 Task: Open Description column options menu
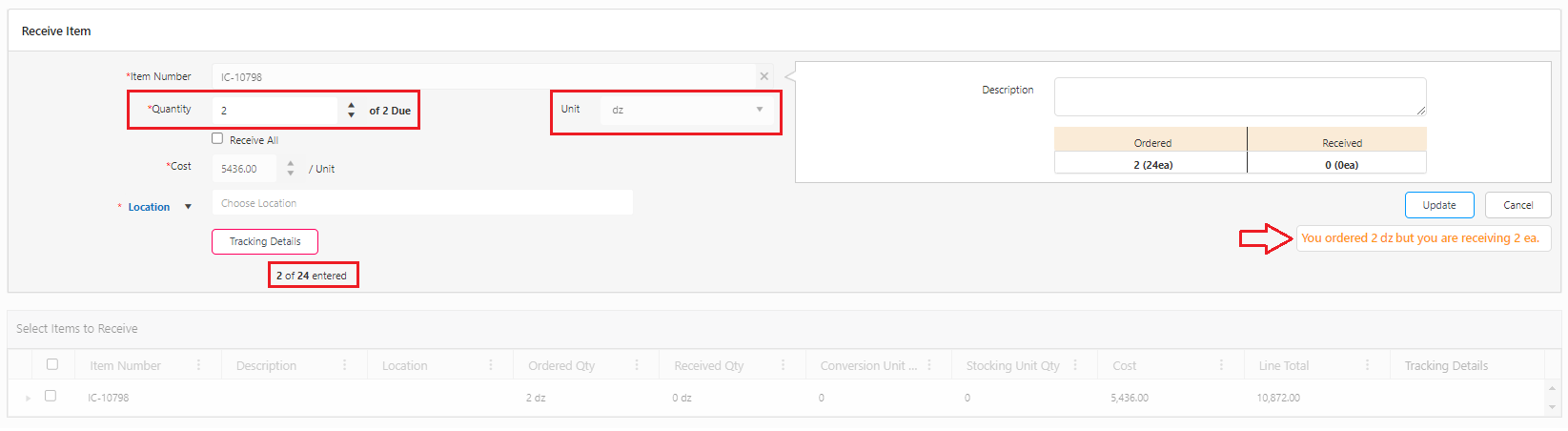(x=344, y=365)
